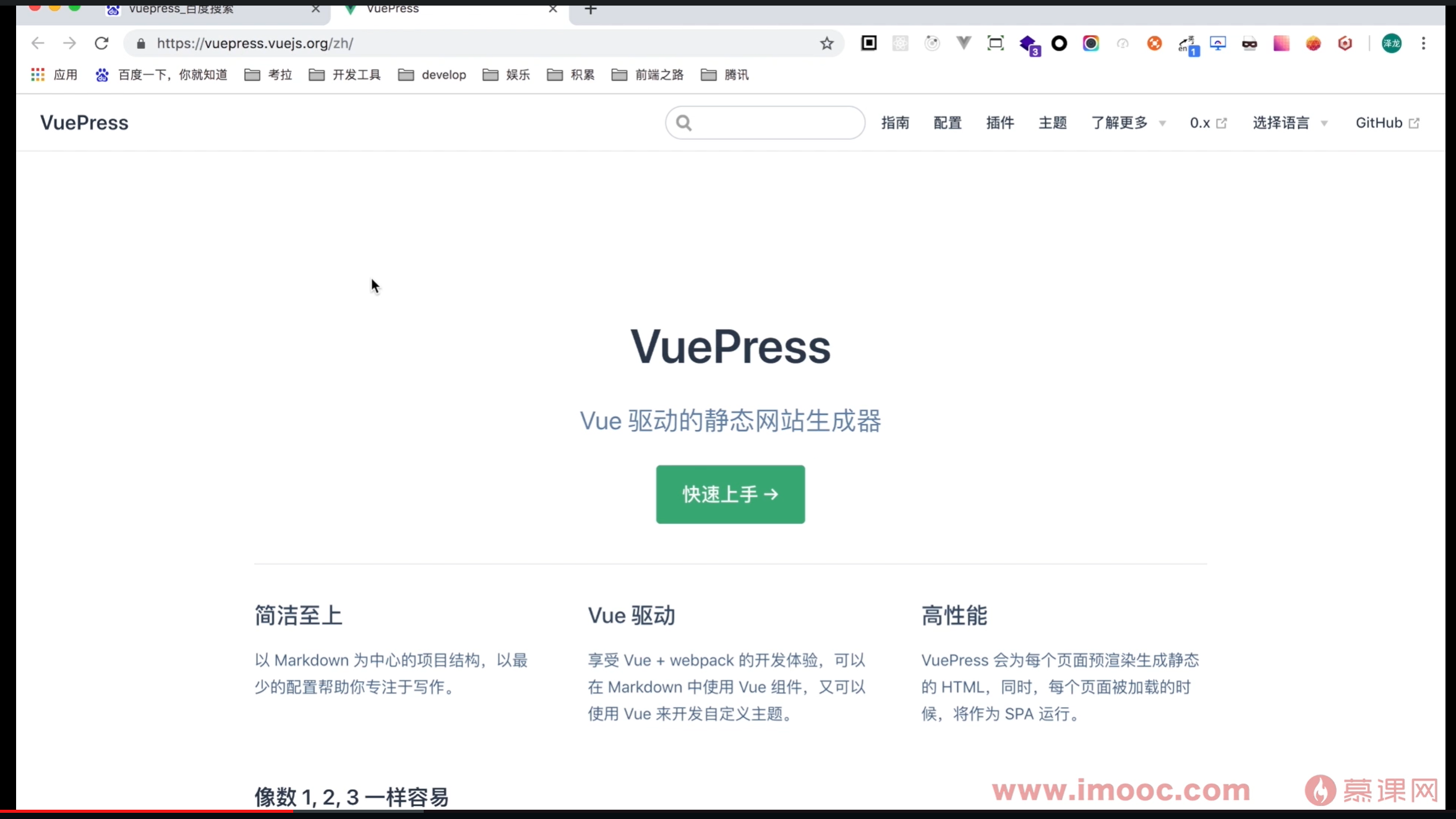Open Chrome profile avatar 泽龙
The height and width of the screenshot is (819, 1456).
[x=1392, y=43]
